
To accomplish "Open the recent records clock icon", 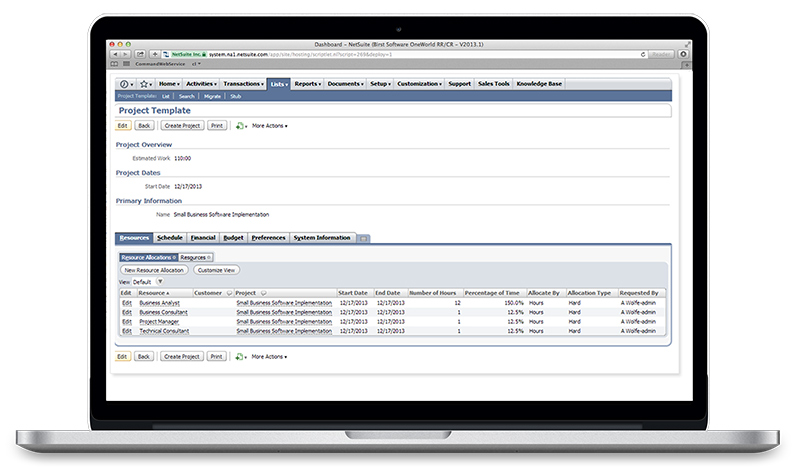I will coord(126,85).
